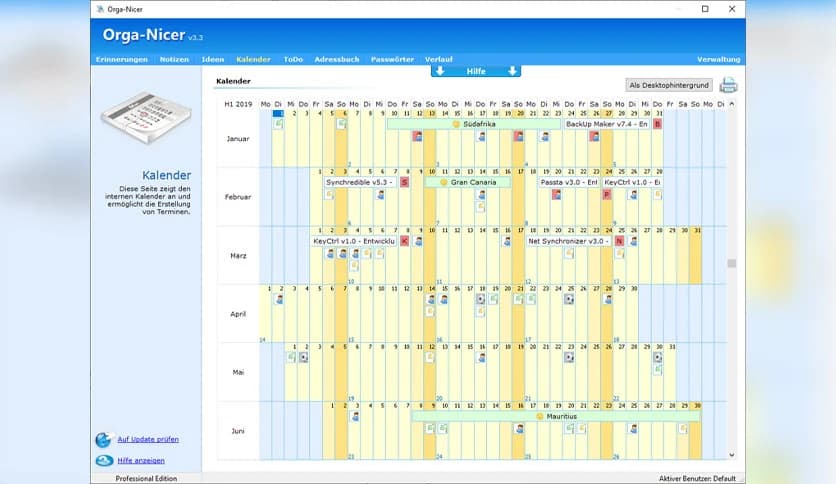Click the red N badge on March 25
The height and width of the screenshot is (484, 836).
(620, 241)
